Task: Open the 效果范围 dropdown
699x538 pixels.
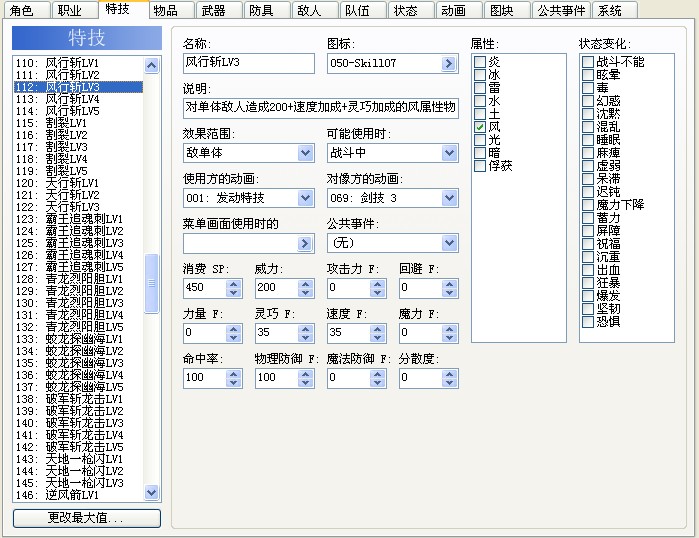Action: coord(305,153)
